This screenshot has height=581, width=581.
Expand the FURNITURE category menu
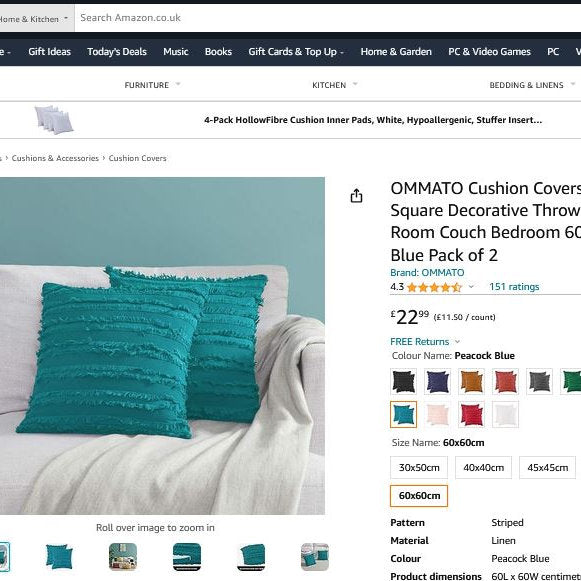pos(152,85)
